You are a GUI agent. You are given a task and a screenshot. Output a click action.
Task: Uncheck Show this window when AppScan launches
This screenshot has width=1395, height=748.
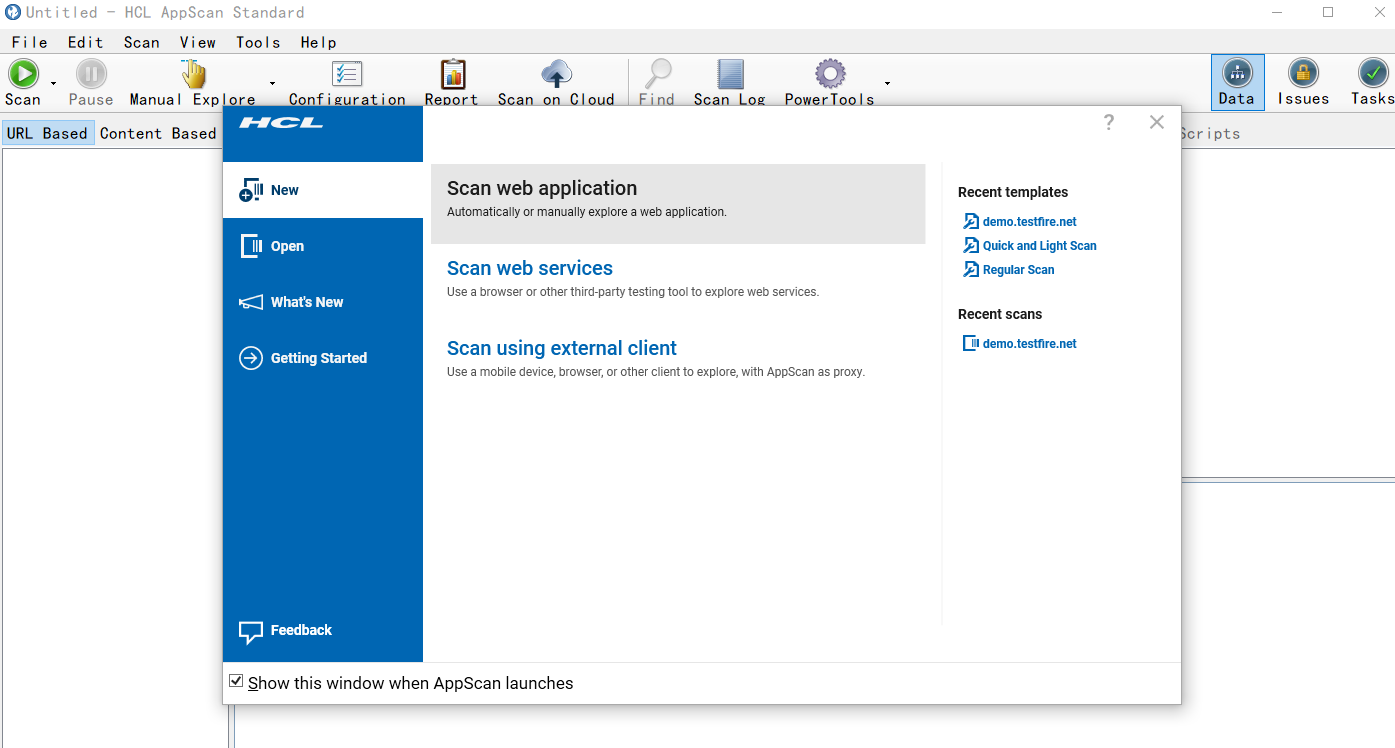pyautogui.click(x=236, y=681)
